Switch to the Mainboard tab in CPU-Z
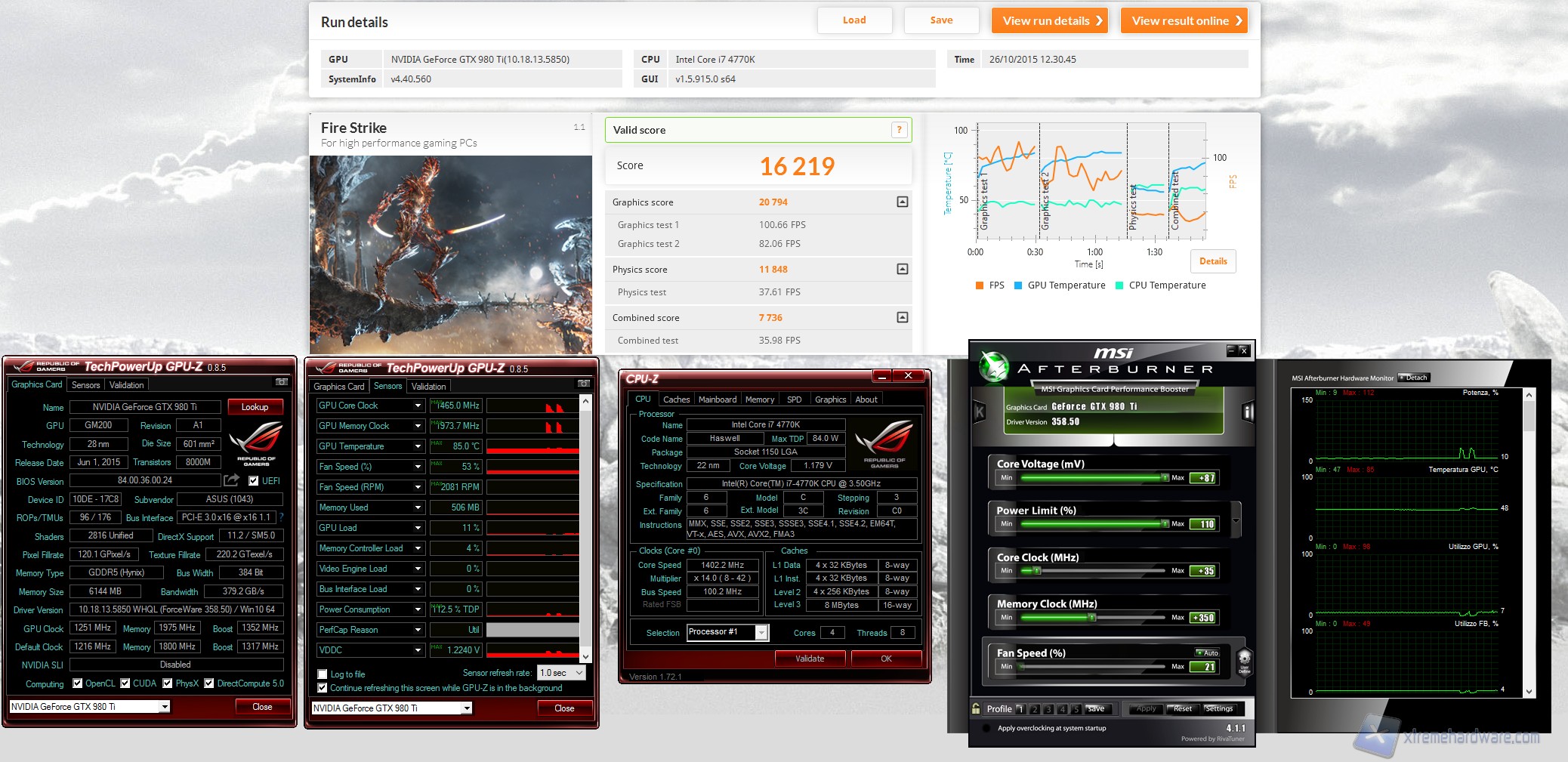1568x762 pixels. [x=717, y=400]
